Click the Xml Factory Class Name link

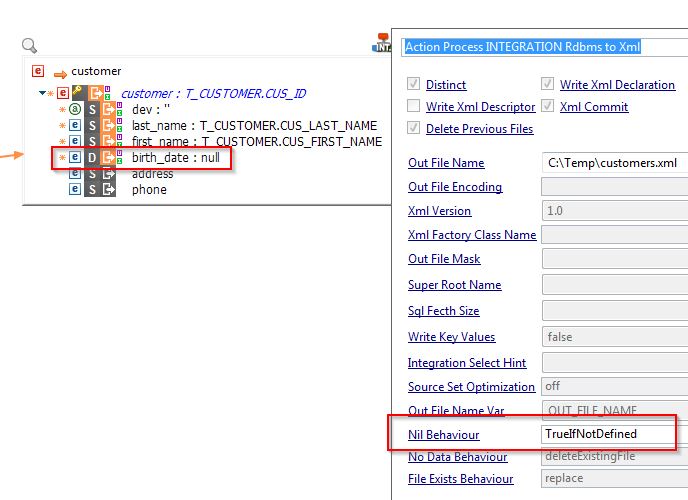(x=472, y=235)
